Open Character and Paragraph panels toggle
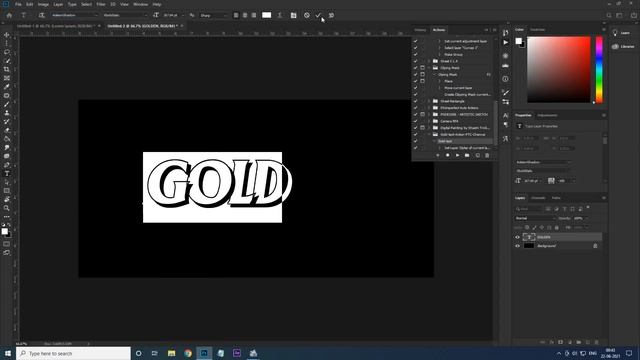The width and height of the screenshot is (640, 360). 293,15
